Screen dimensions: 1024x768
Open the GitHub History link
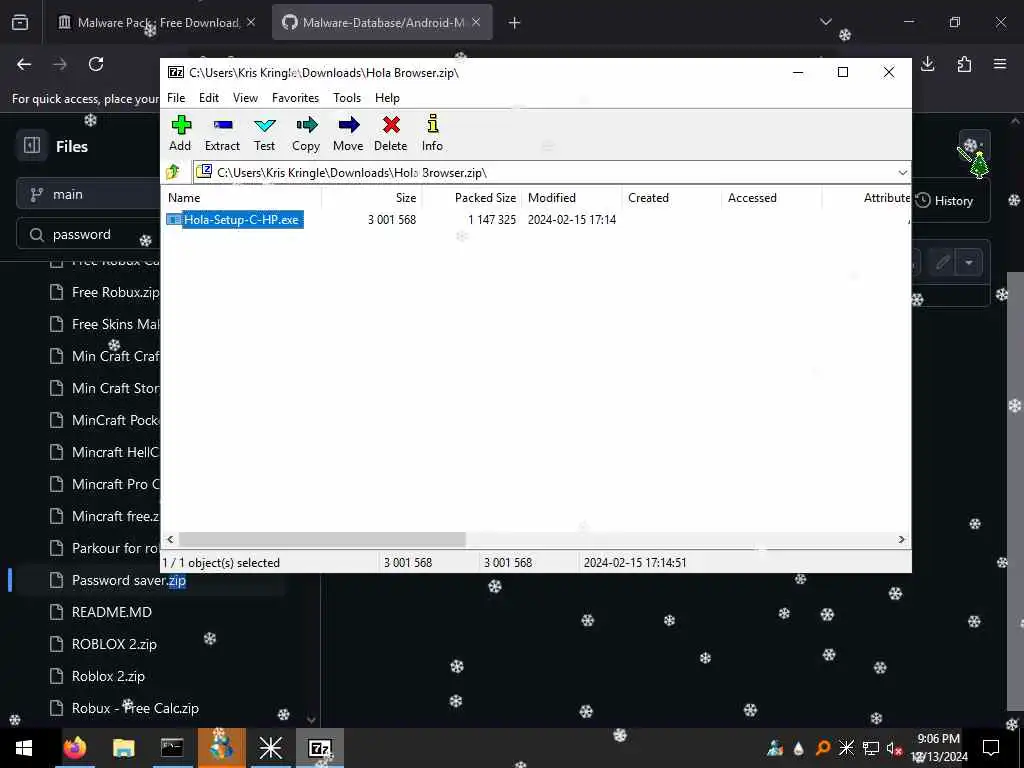[x=944, y=200]
